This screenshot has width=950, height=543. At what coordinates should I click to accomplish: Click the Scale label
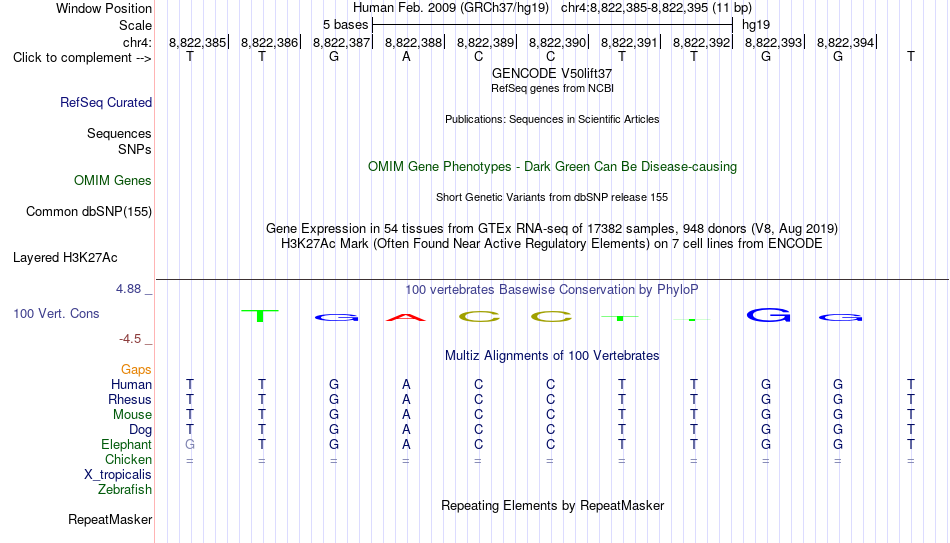click(x=135, y=25)
